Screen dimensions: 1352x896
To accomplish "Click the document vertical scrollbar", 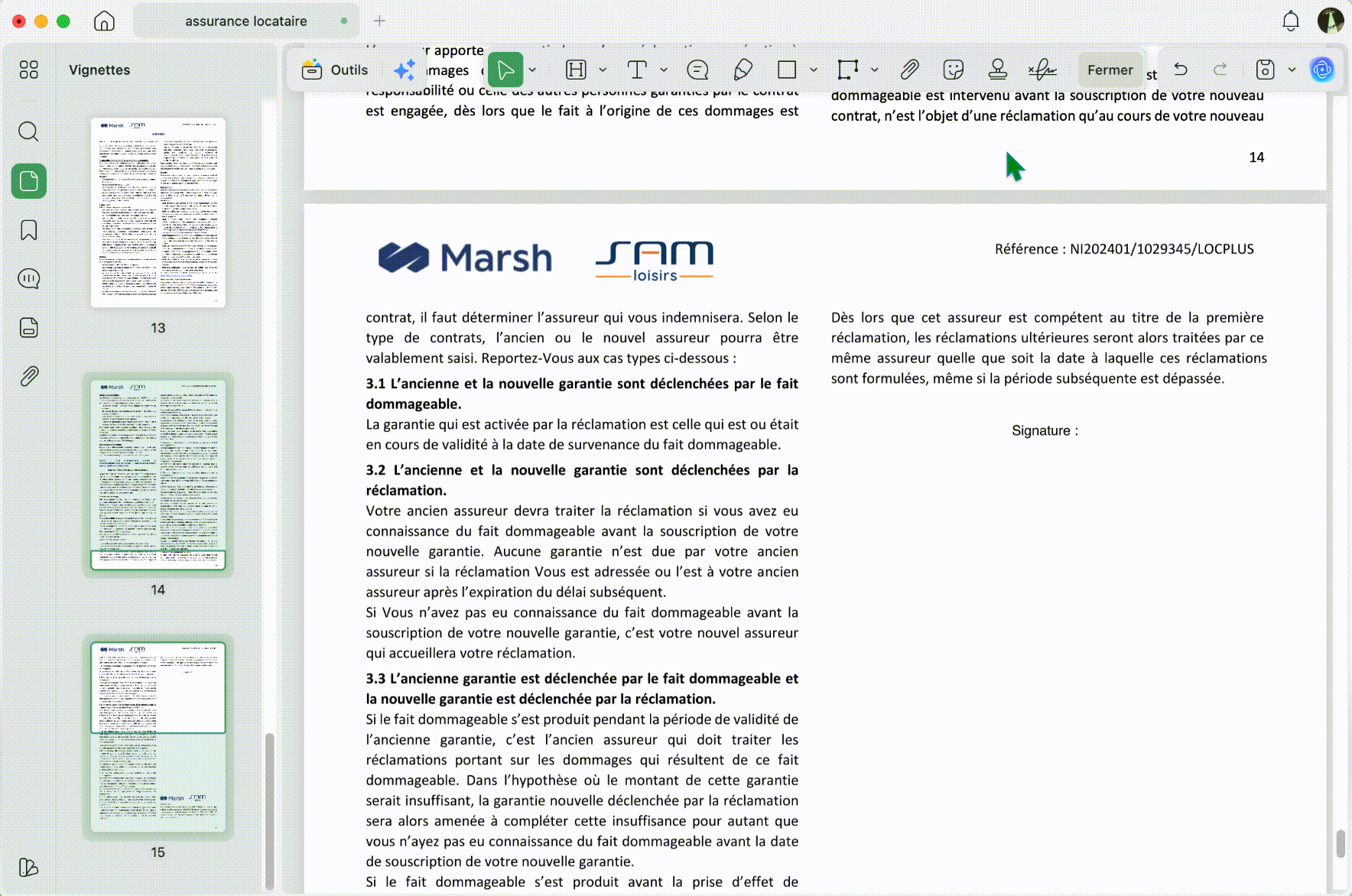I will coord(1341,844).
